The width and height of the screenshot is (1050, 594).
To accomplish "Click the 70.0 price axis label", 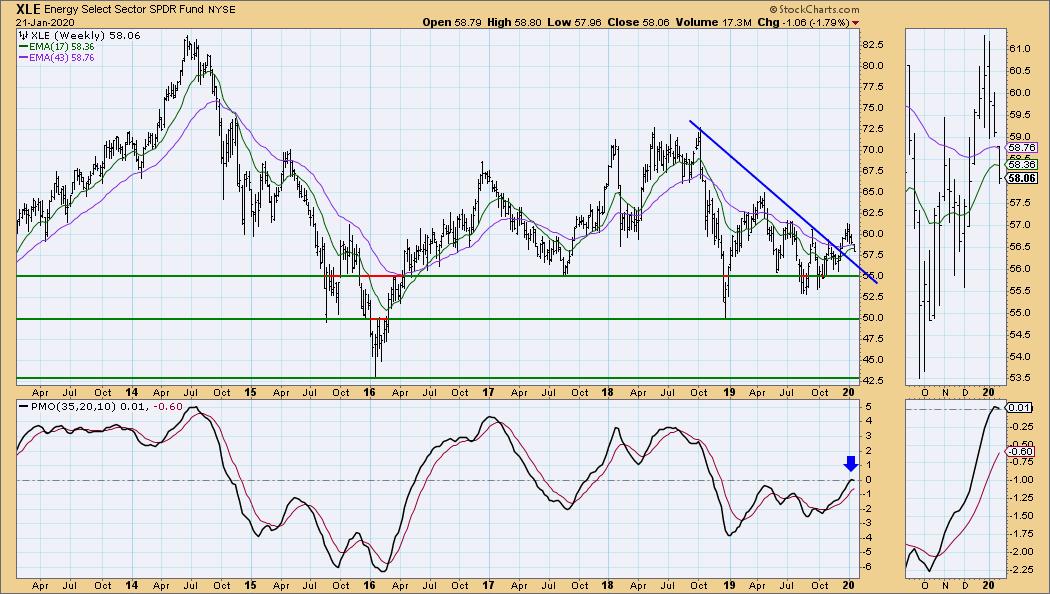I will [874, 149].
